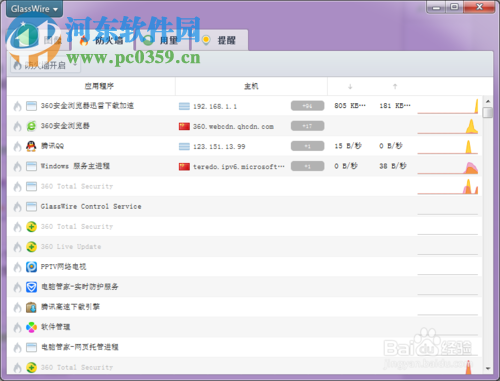
Task: Select the PPTV网络电视 row name
Action: click(x=63, y=267)
